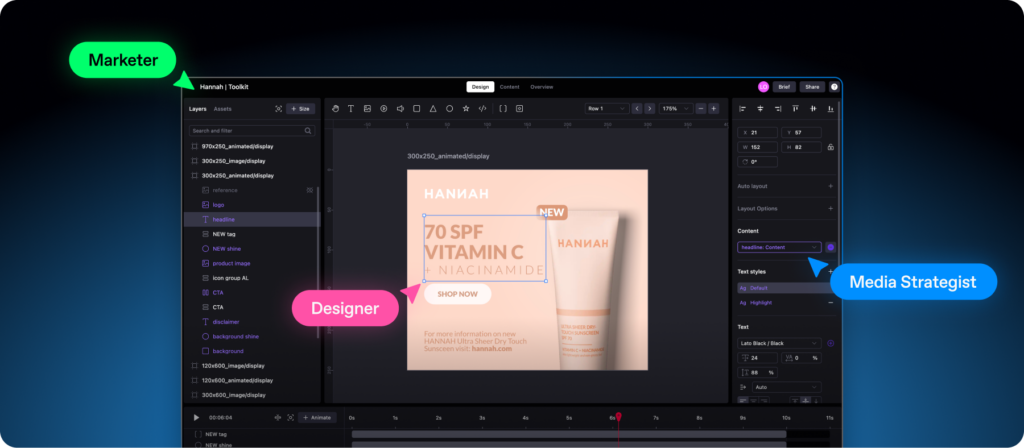Select the image insert tool
Viewport: 1024px width, 448px height.
coord(368,108)
